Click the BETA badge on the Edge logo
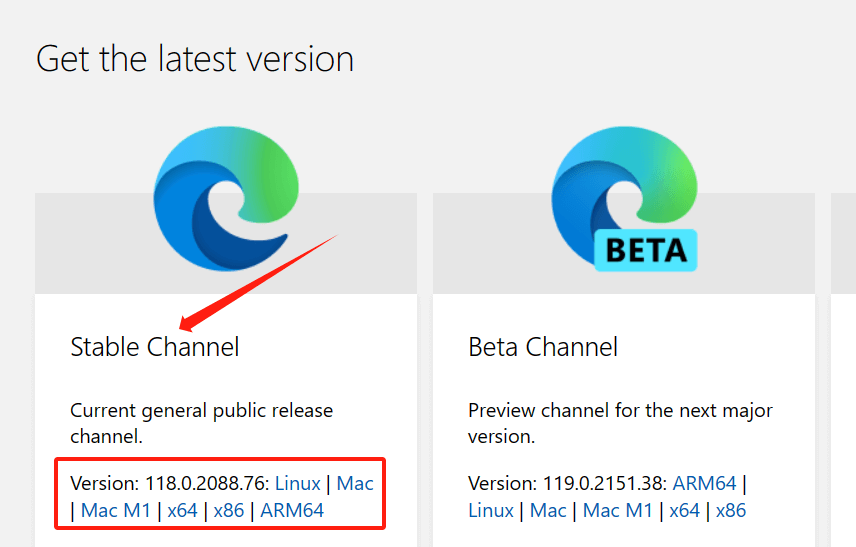 (646, 251)
